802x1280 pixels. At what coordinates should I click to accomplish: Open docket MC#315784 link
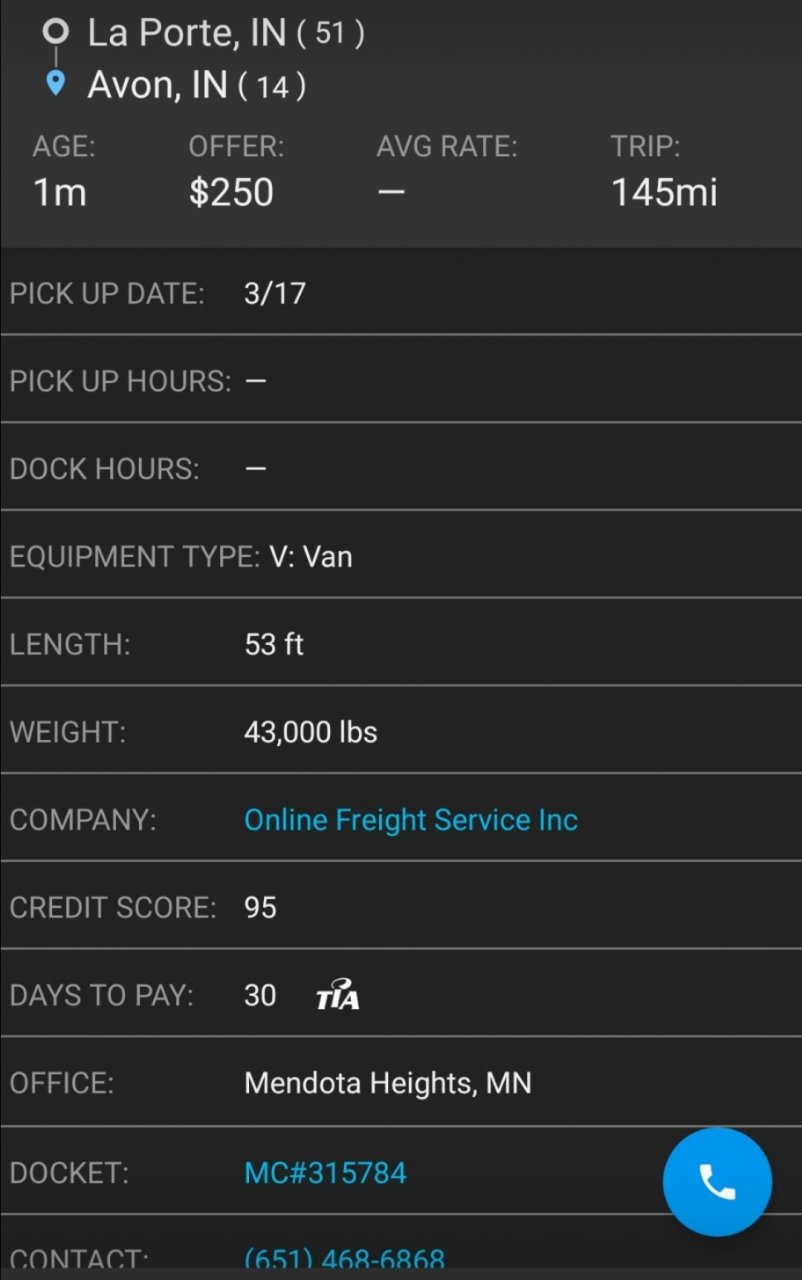[x=325, y=1172]
